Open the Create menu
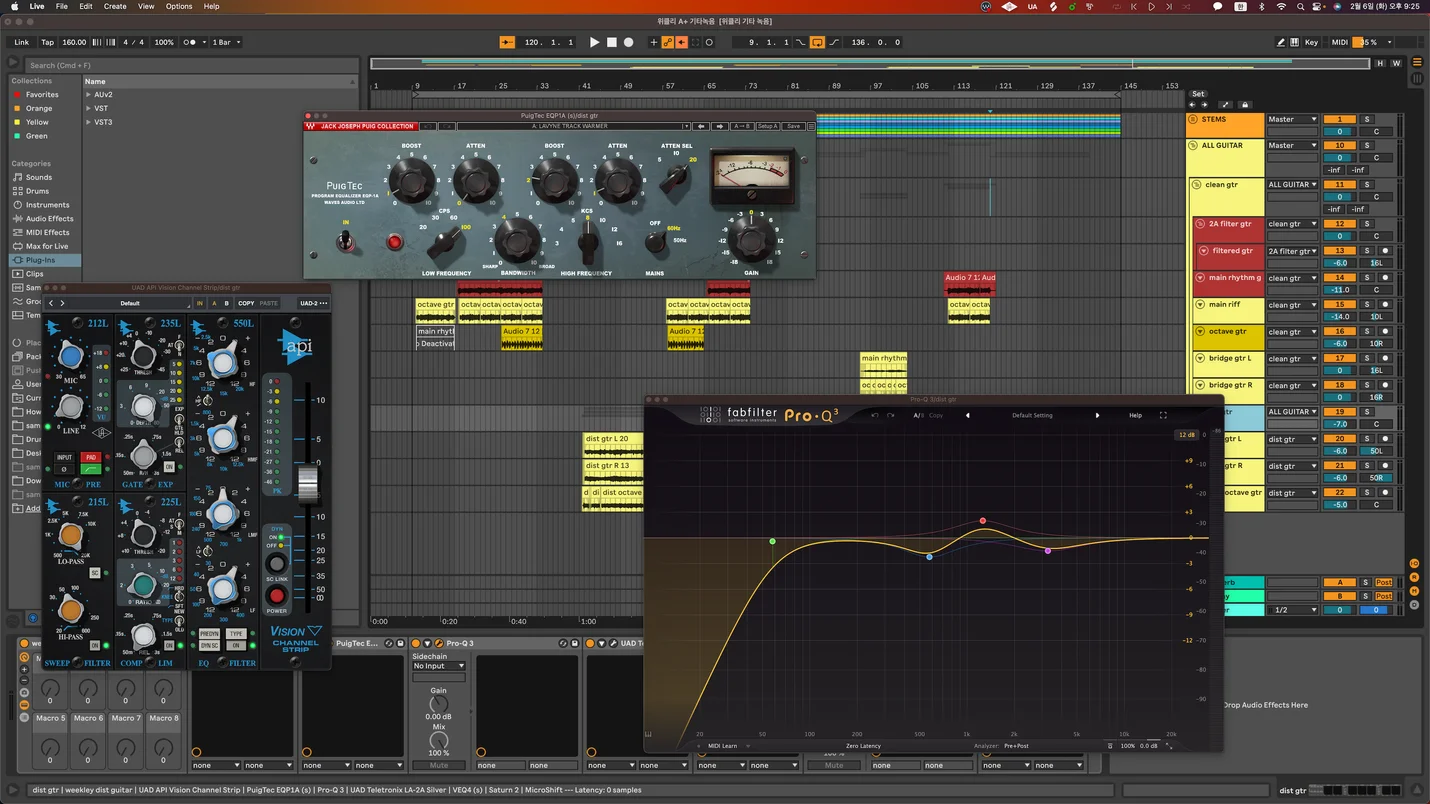Viewport: 1430px width, 804px height. point(115,6)
